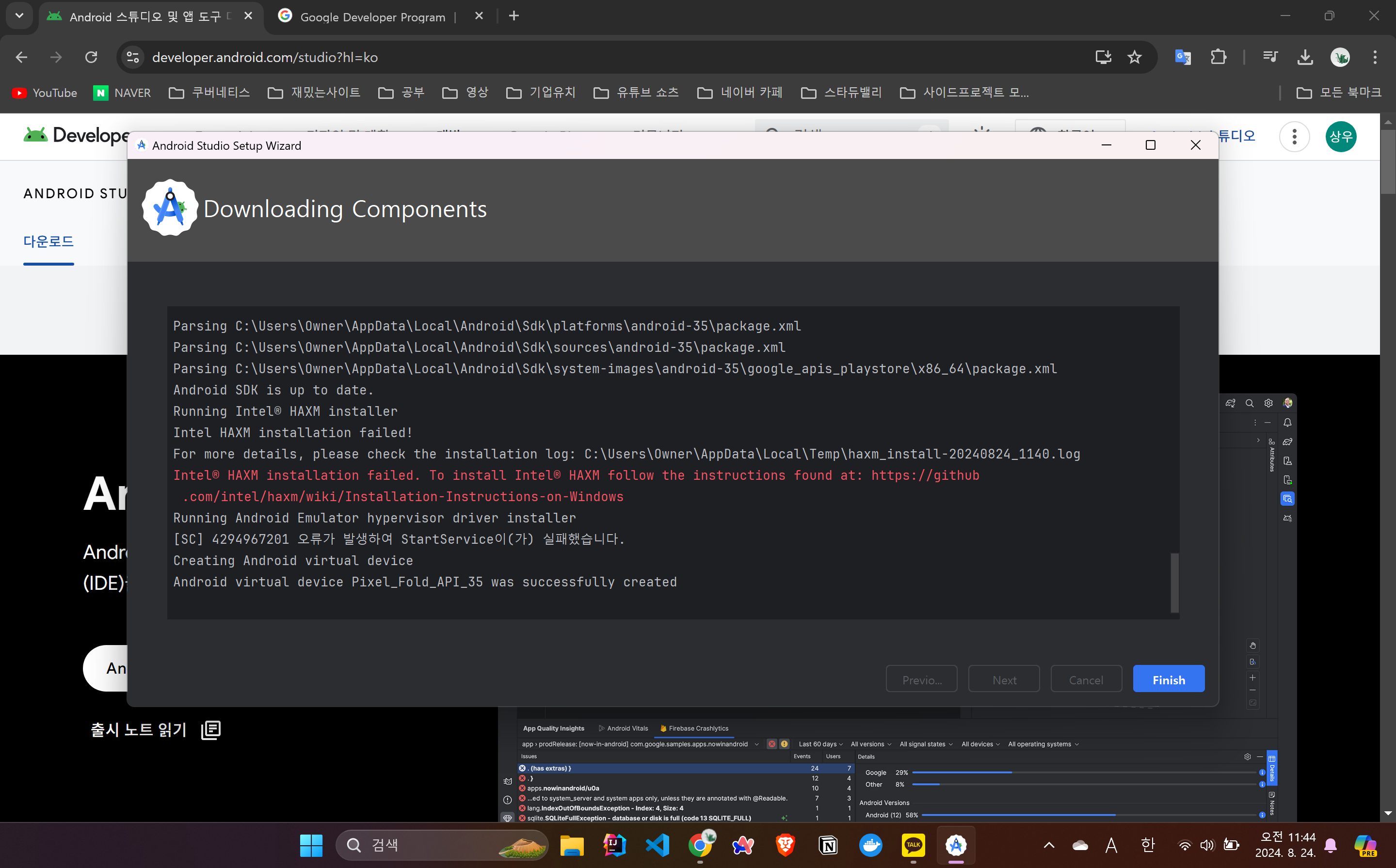The width and height of the screenshot is (1396, 868).
Task: Open the 기업유치 bookmark folder
Action: [x=541, y=93]
